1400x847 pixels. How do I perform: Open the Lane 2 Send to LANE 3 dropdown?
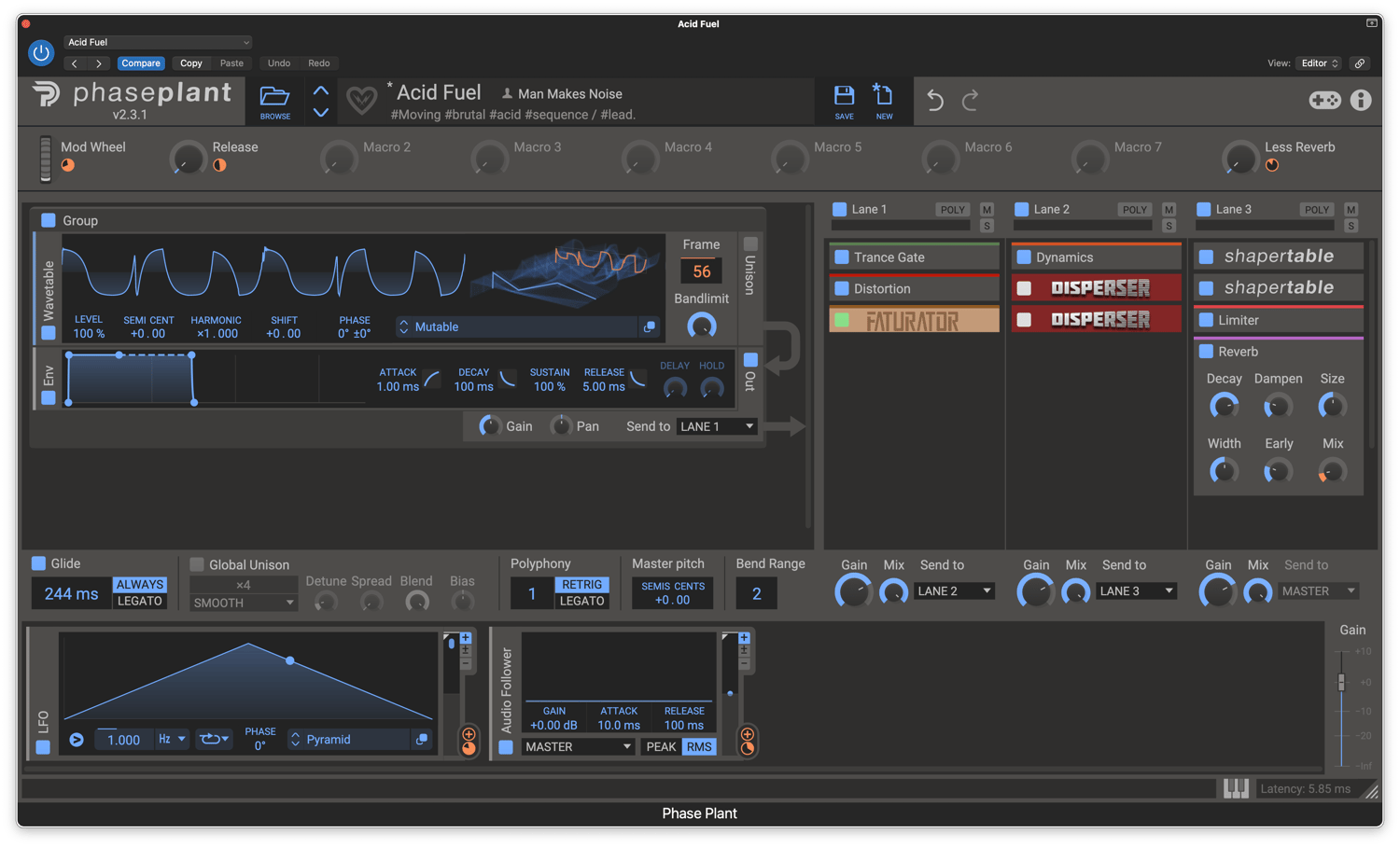[1136, 590]
